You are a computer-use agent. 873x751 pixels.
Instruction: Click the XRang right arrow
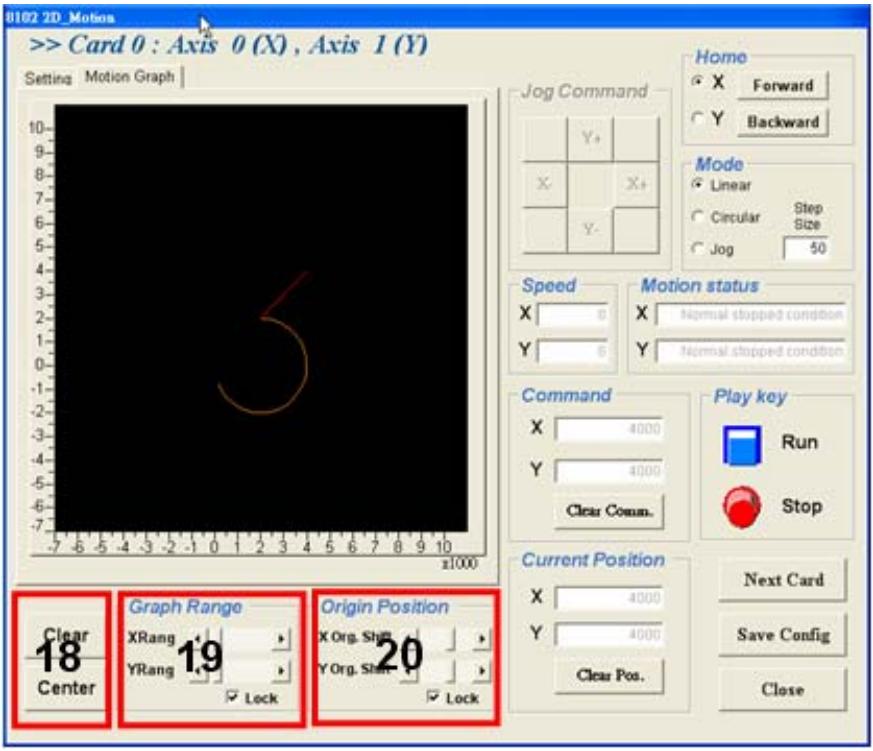point(281,639)
